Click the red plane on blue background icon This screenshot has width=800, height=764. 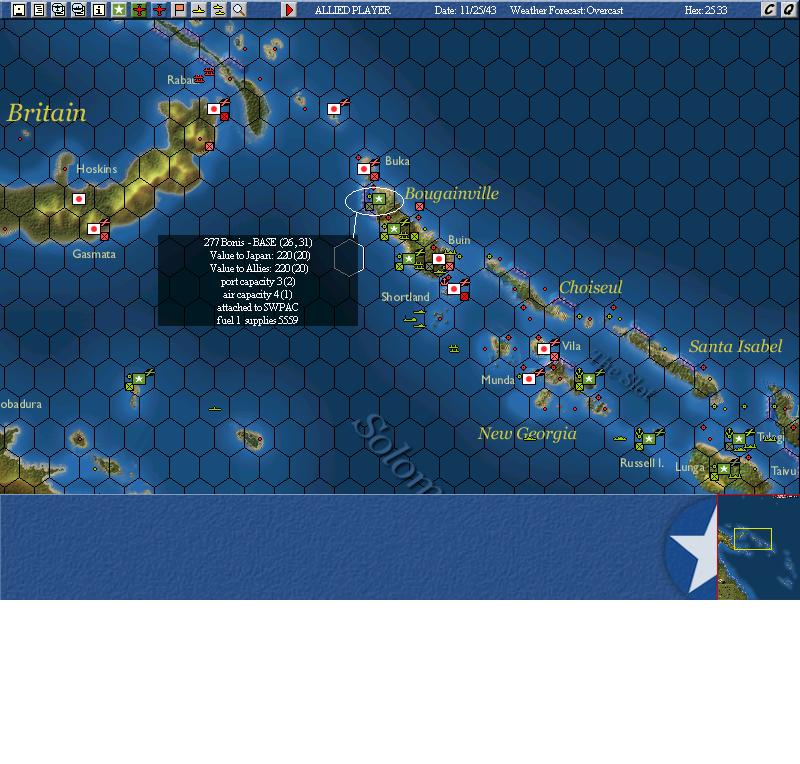[x=159, y=9]
